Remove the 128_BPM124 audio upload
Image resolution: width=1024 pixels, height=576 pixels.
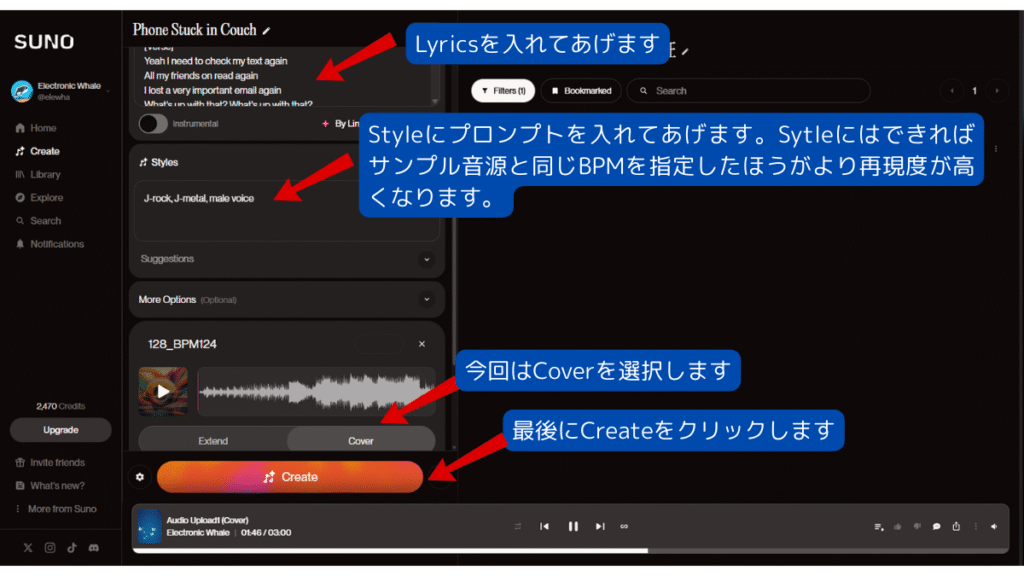pyautogui.click(x=422, y=344)
